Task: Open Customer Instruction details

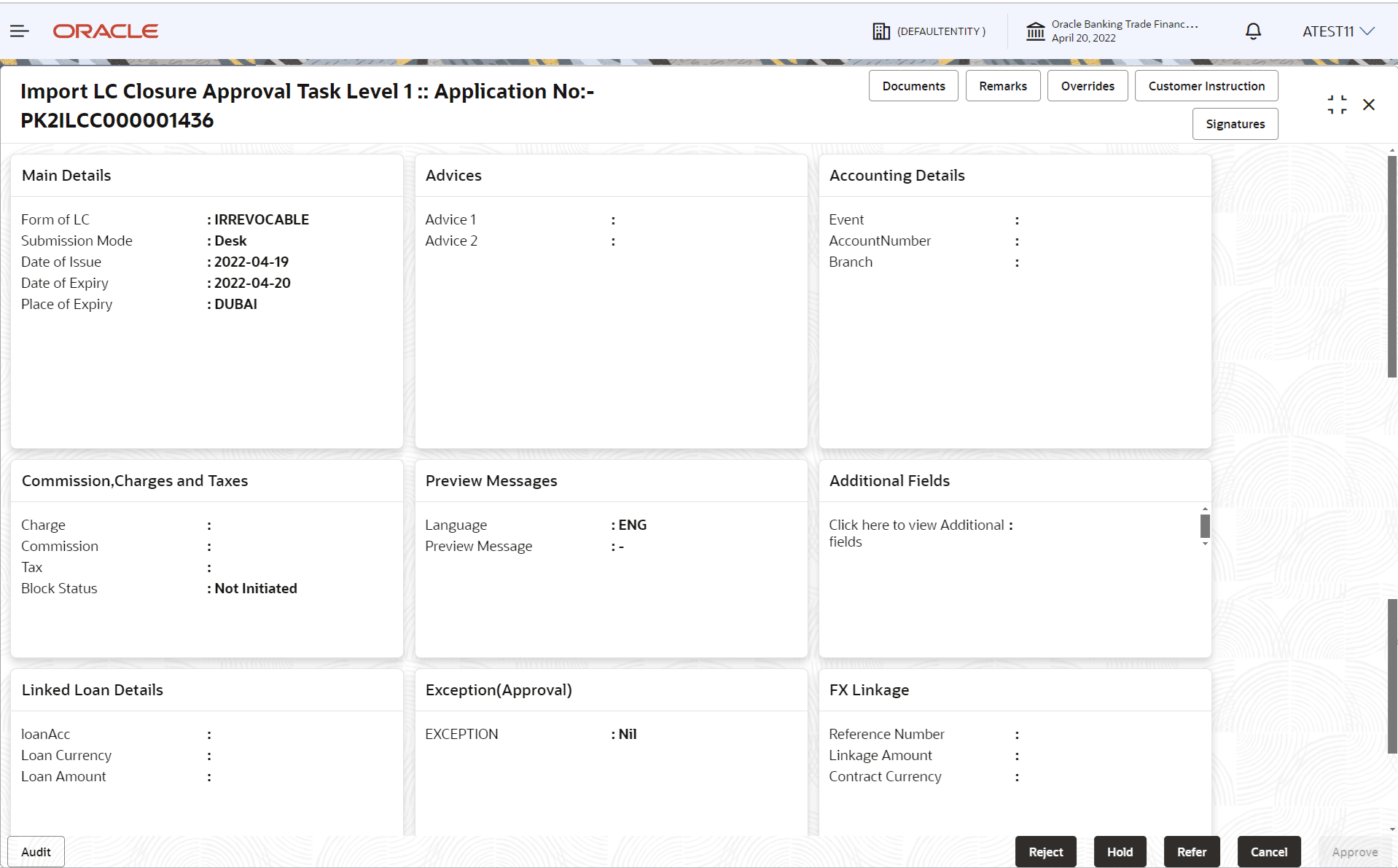Action: point(1206,85)
